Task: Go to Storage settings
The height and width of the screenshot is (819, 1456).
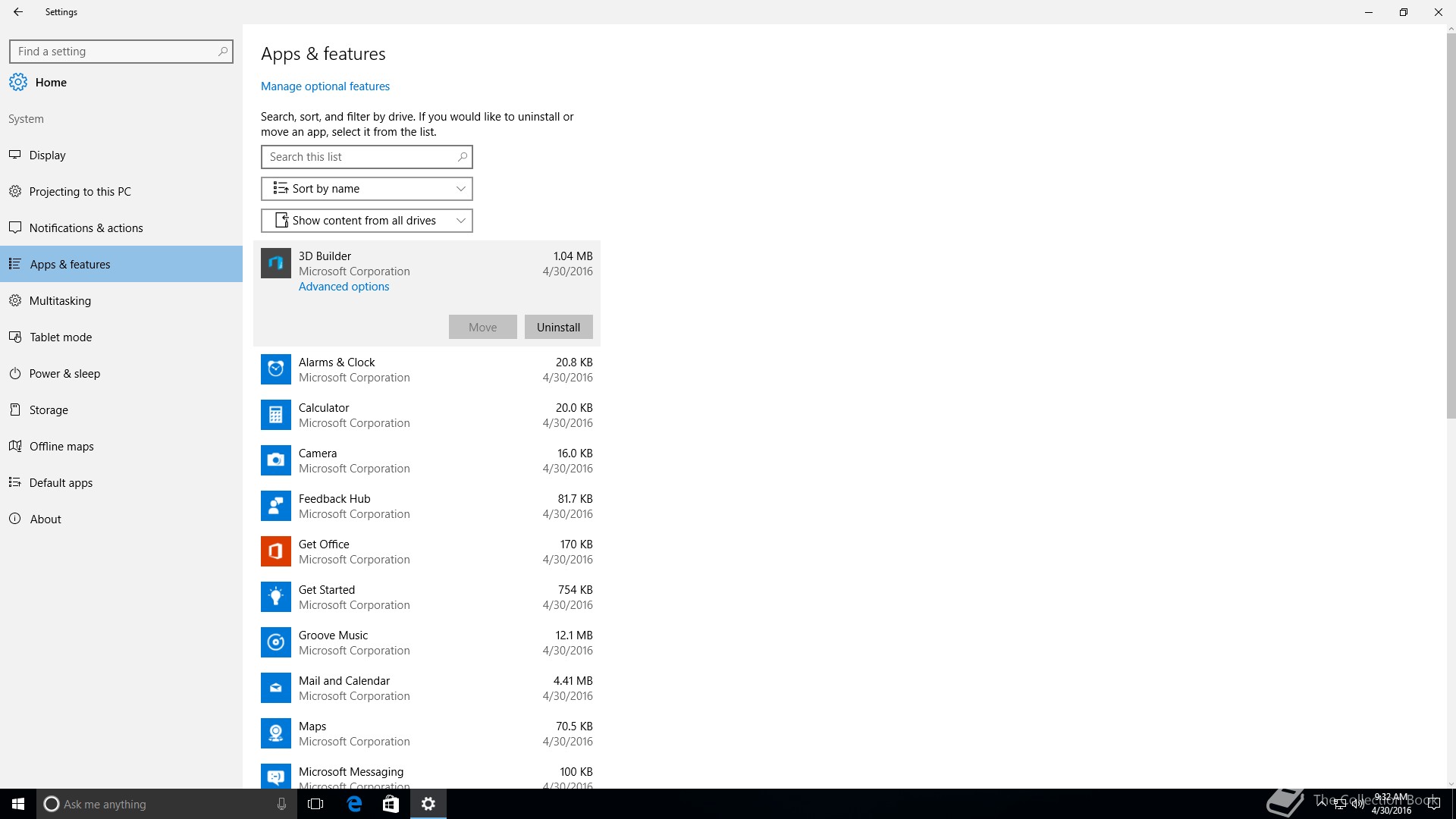Action: pyautogui.click(x=121, y=409)
